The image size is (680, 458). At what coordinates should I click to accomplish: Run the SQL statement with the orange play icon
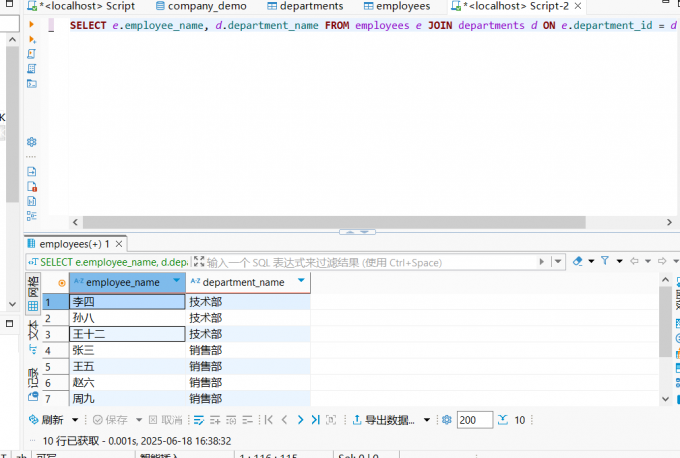click(31, 24)
